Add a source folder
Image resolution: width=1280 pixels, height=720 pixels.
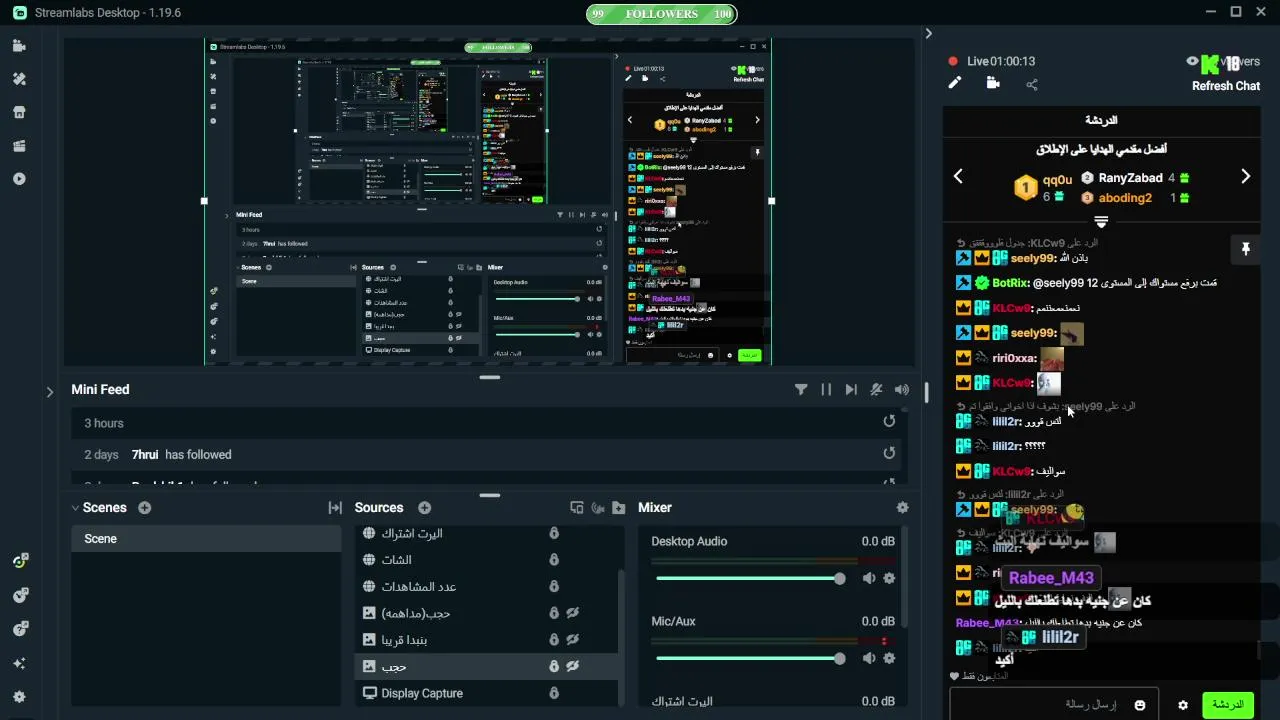pos(619,508)
